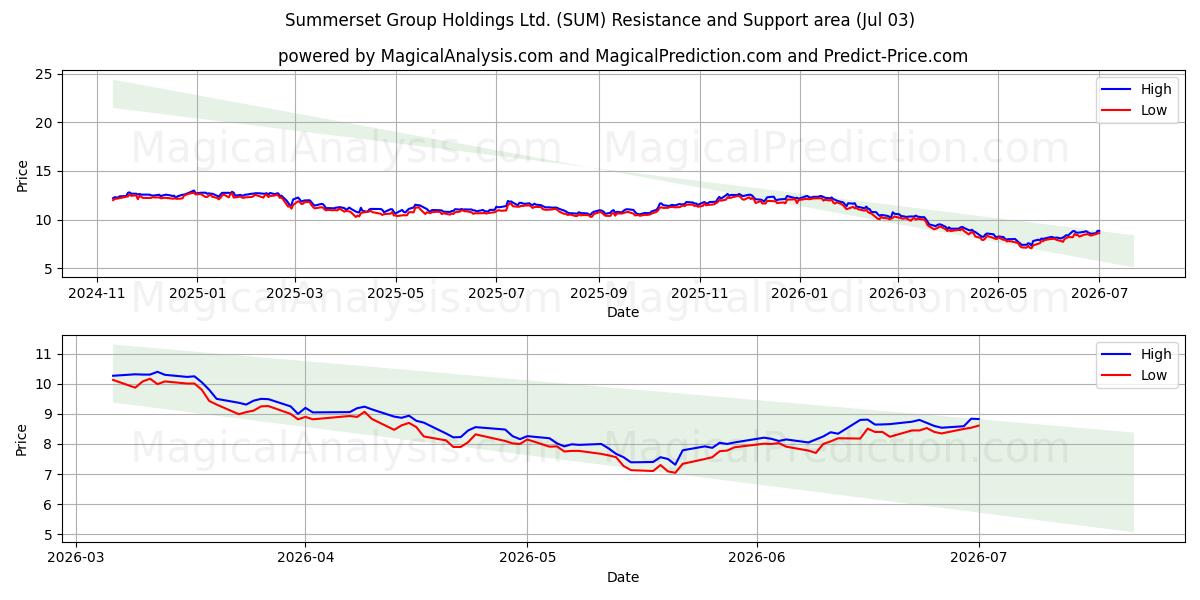Viewport: 1200px width, 600px height.
Task: Click the 2026-07 x-axis label in the bottom chart
Action: [x=978, y=558]
